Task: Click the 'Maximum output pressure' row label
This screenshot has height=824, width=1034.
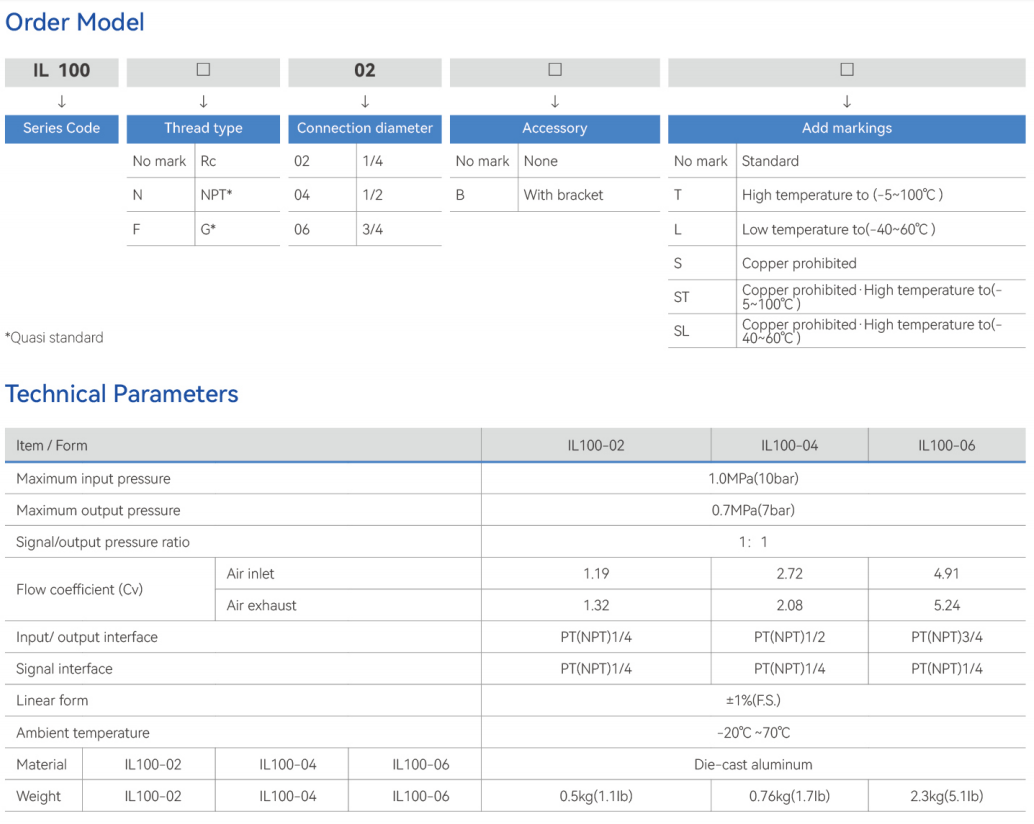Action: (98, 510)
